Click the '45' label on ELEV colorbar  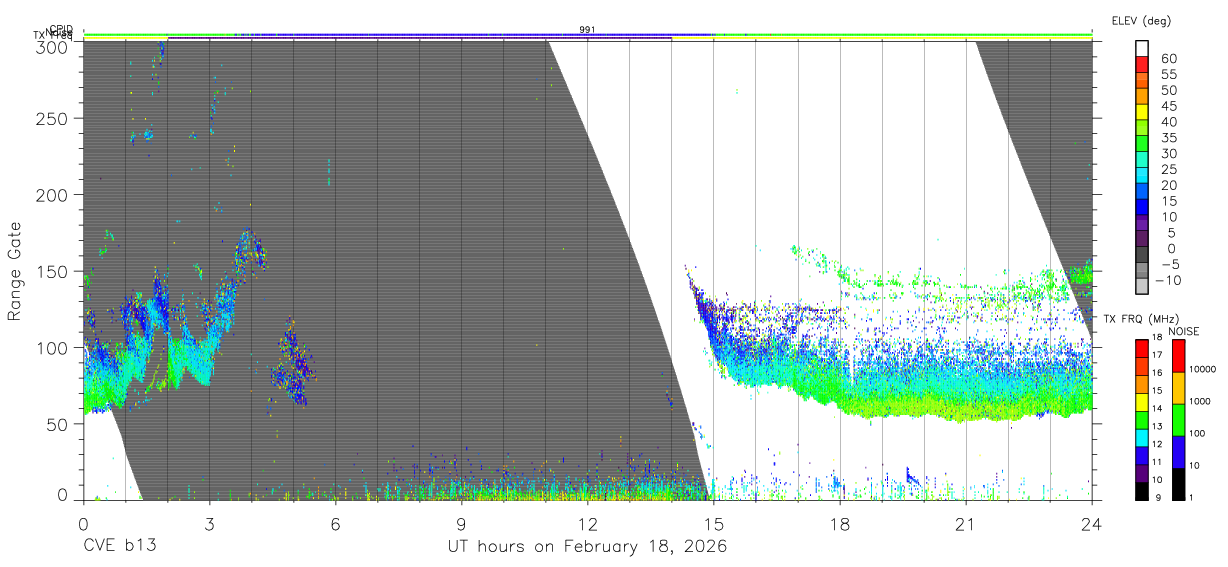click(1168, 106)
